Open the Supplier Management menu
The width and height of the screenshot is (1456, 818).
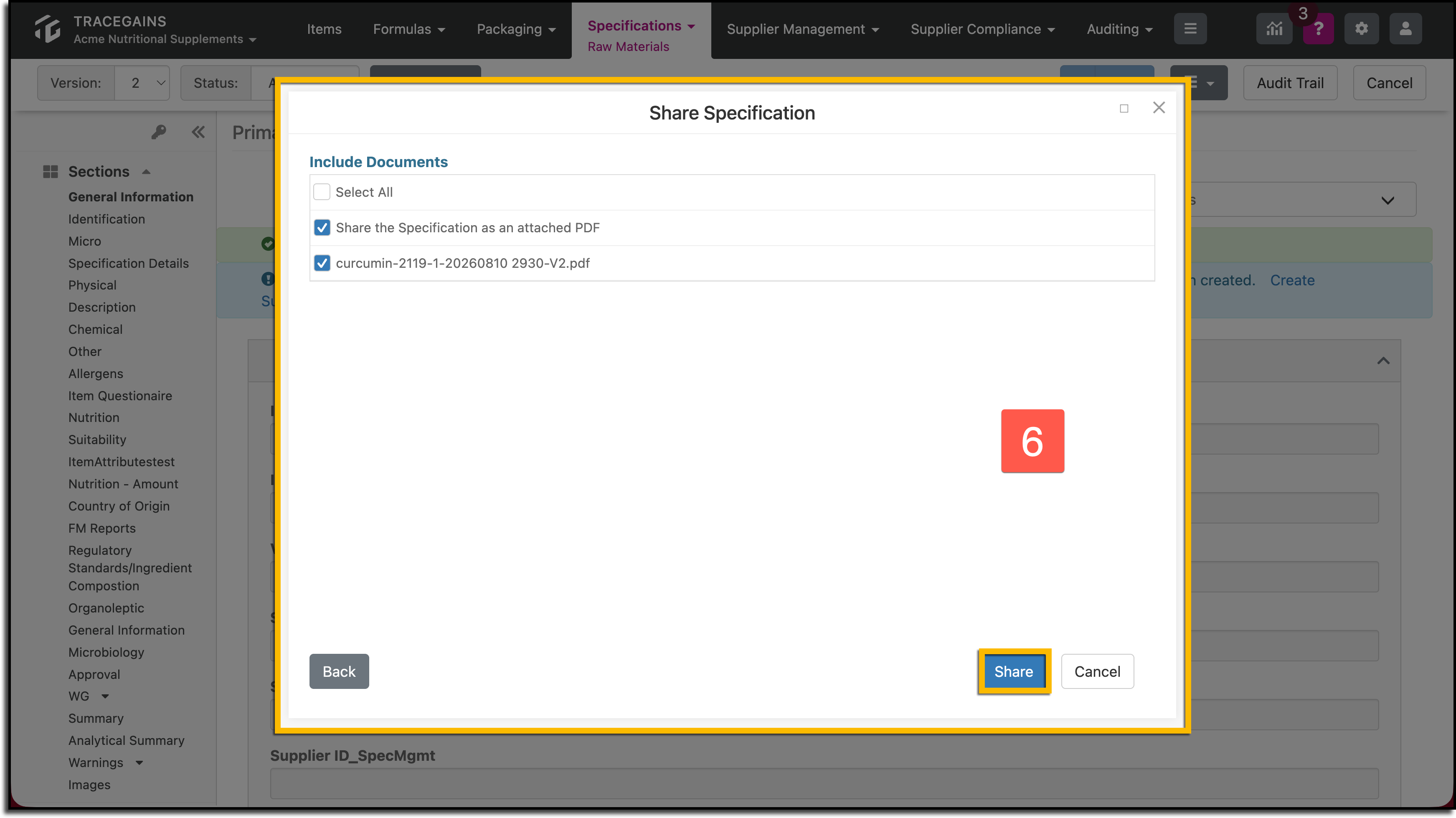803,29
